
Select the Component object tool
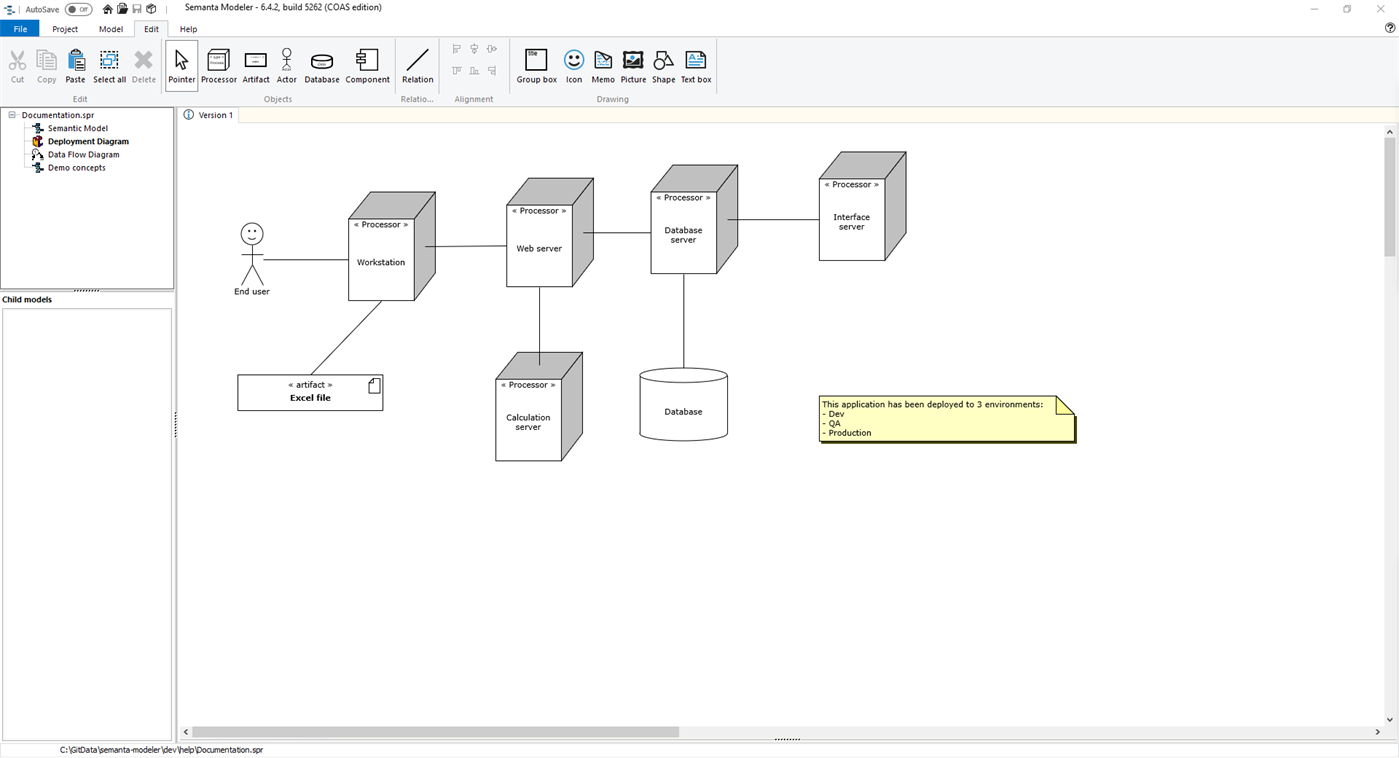coord(367,63)
